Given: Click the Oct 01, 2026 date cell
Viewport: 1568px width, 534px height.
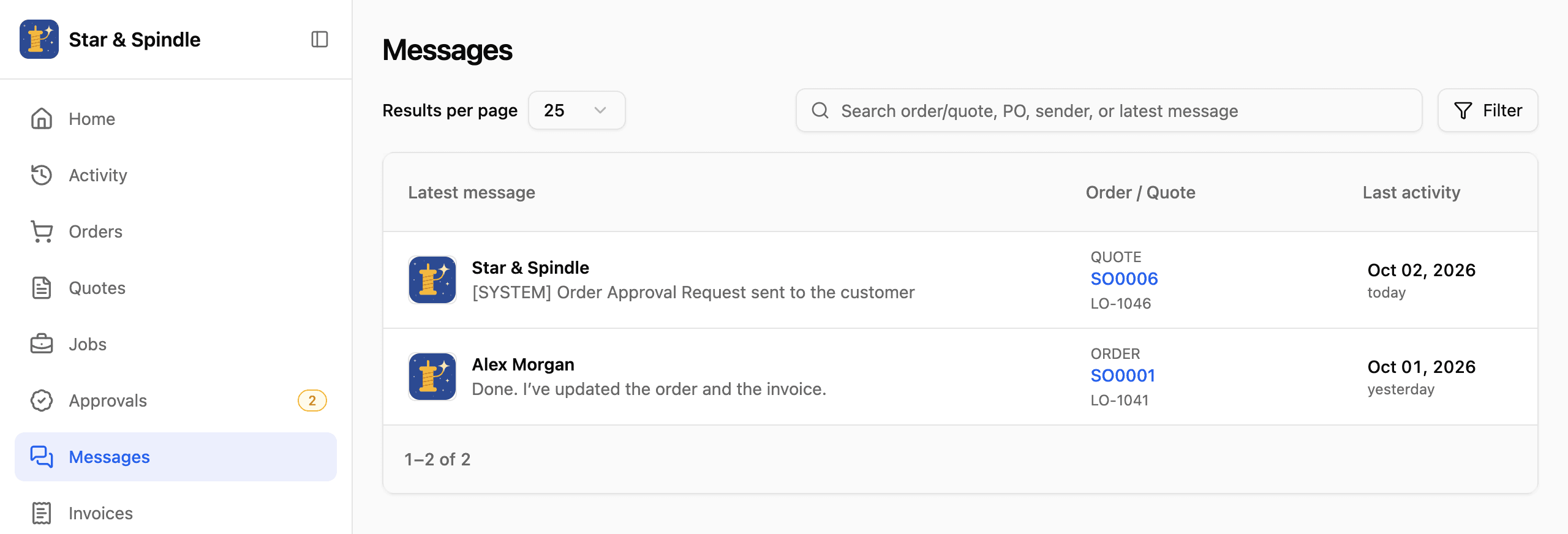Looking at the screenshot, I should click(1422, 367).
